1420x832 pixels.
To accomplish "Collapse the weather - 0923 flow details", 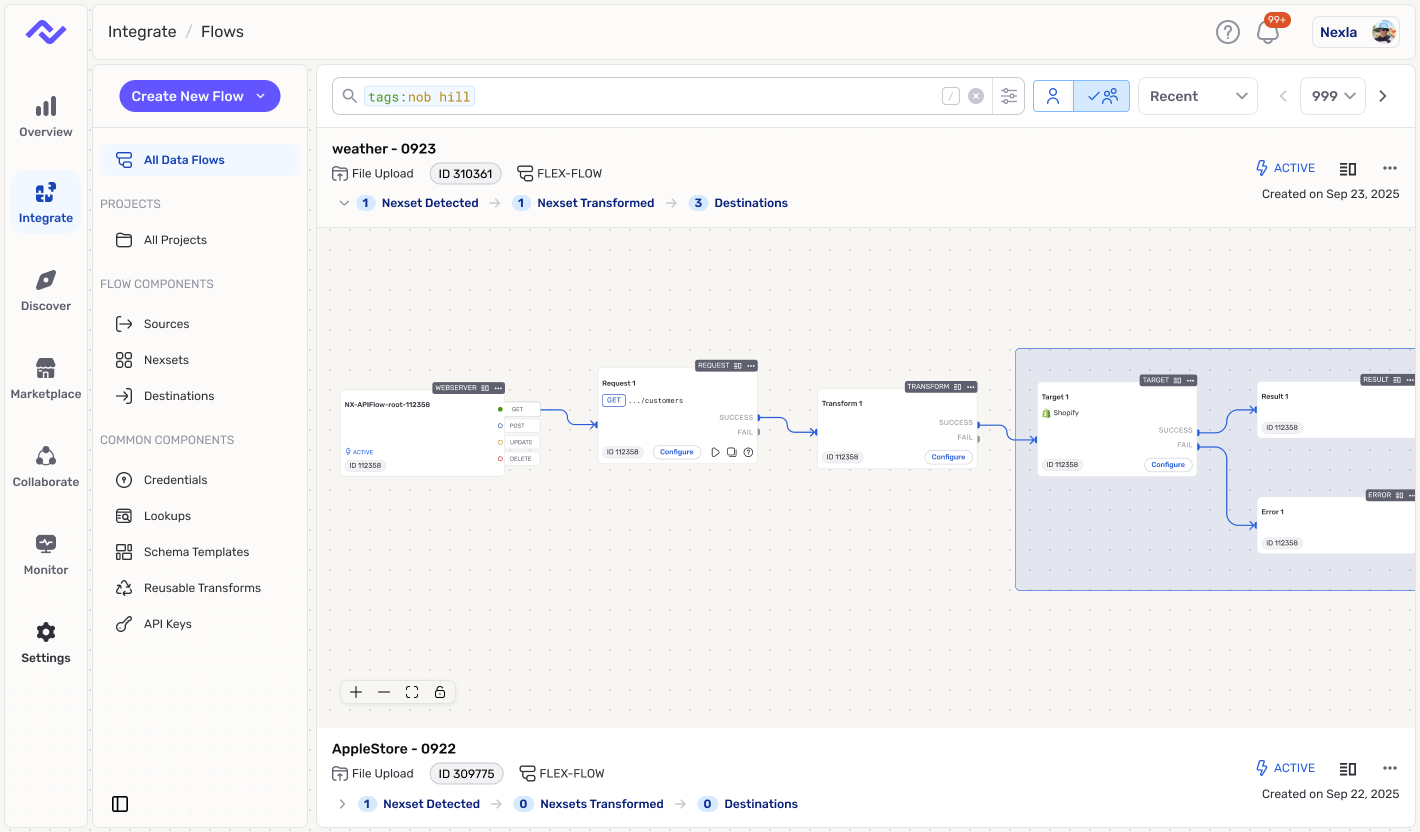I will 342,202.
